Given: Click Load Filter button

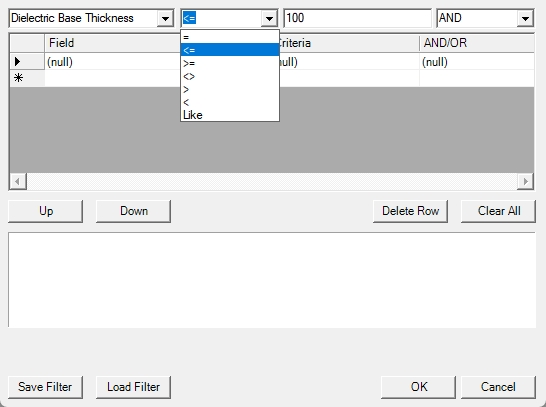Looking at the screenshot, I should tap(133, 387).
